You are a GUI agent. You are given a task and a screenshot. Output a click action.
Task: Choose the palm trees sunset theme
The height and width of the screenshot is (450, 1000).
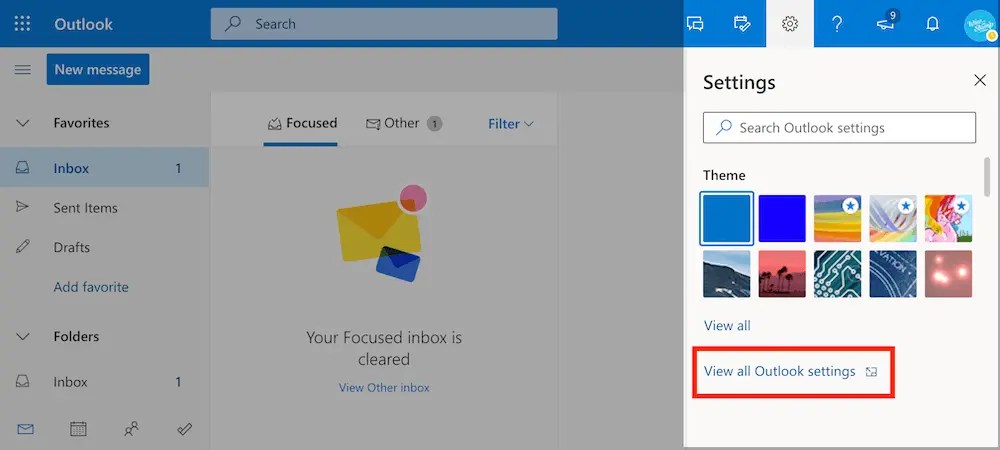pyautogui.click(x=782, y=273)
